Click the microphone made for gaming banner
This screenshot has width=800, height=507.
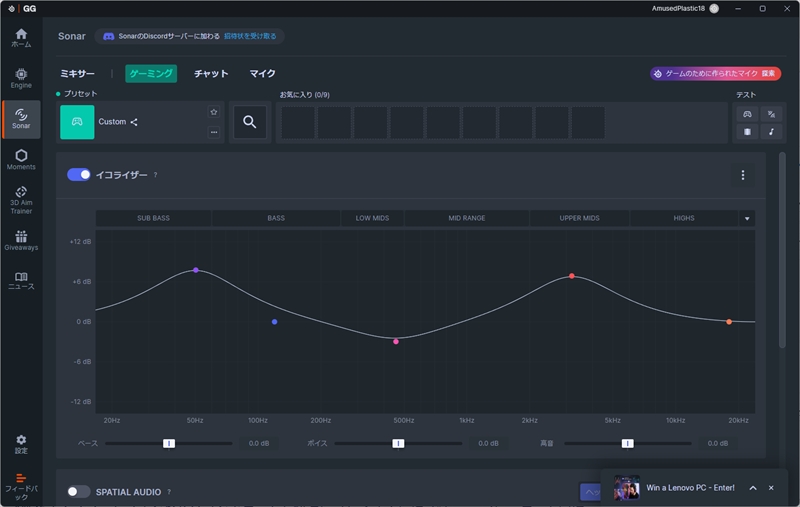(x=714, y=74)
